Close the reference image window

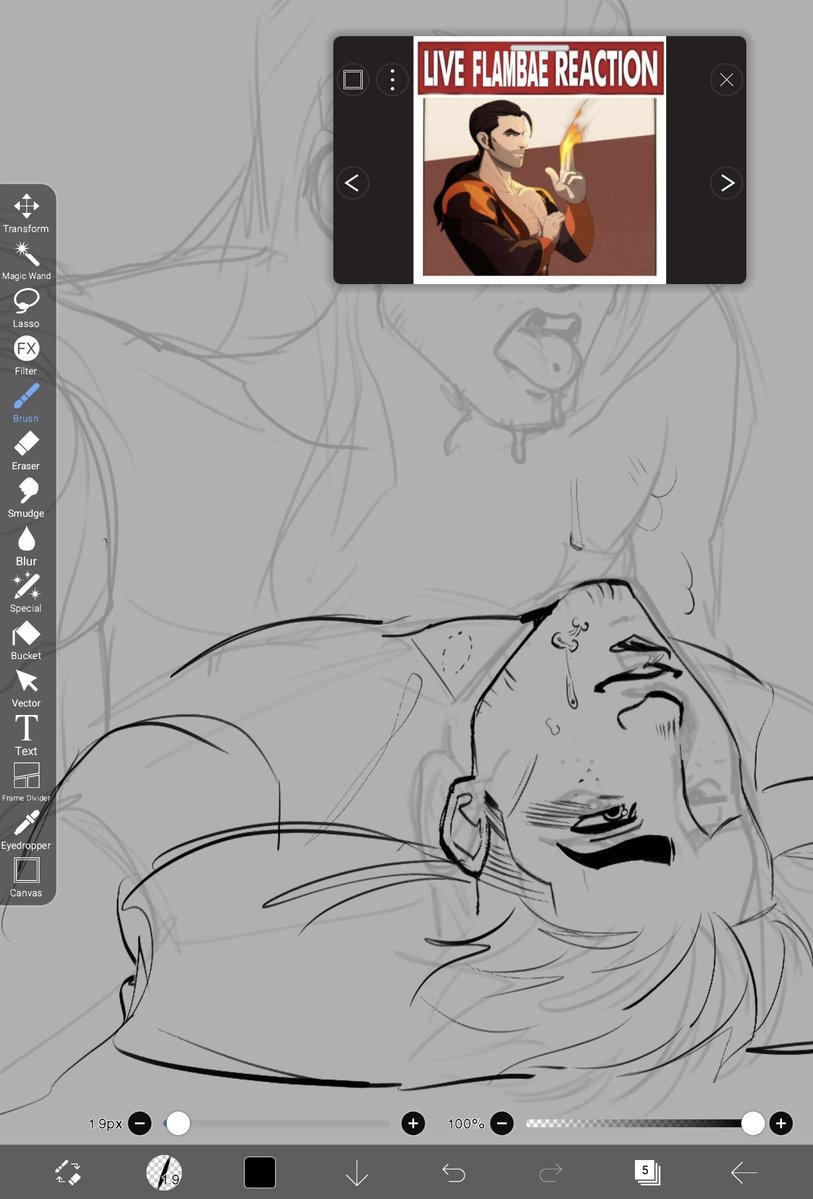pyautogui.click(x=727, y=80)
